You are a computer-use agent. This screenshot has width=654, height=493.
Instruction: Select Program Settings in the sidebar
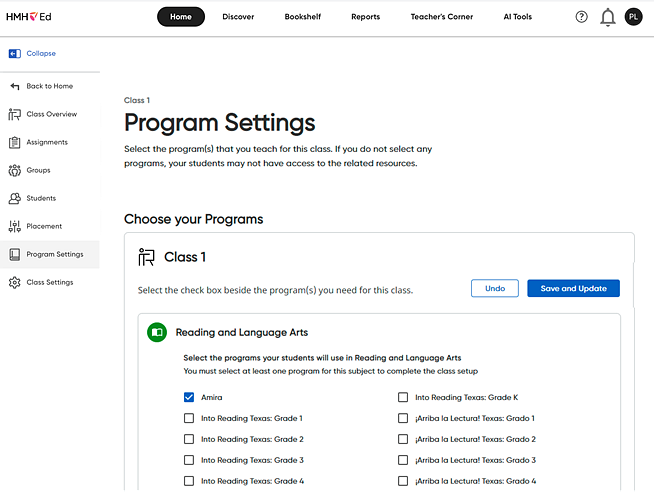pyautogui.click(x=50, y=254)
